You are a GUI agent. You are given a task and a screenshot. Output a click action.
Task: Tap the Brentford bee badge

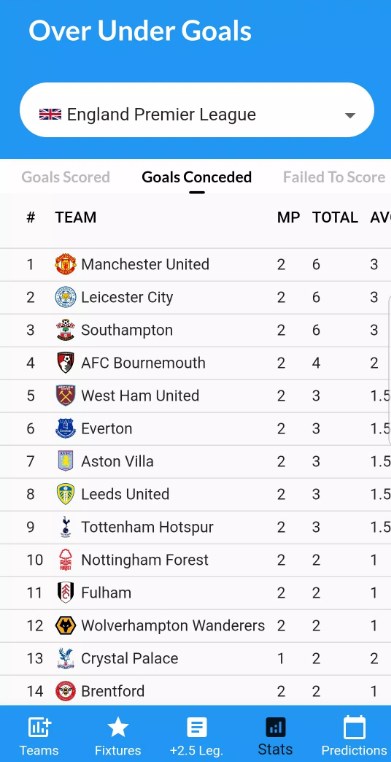(65, 691)
